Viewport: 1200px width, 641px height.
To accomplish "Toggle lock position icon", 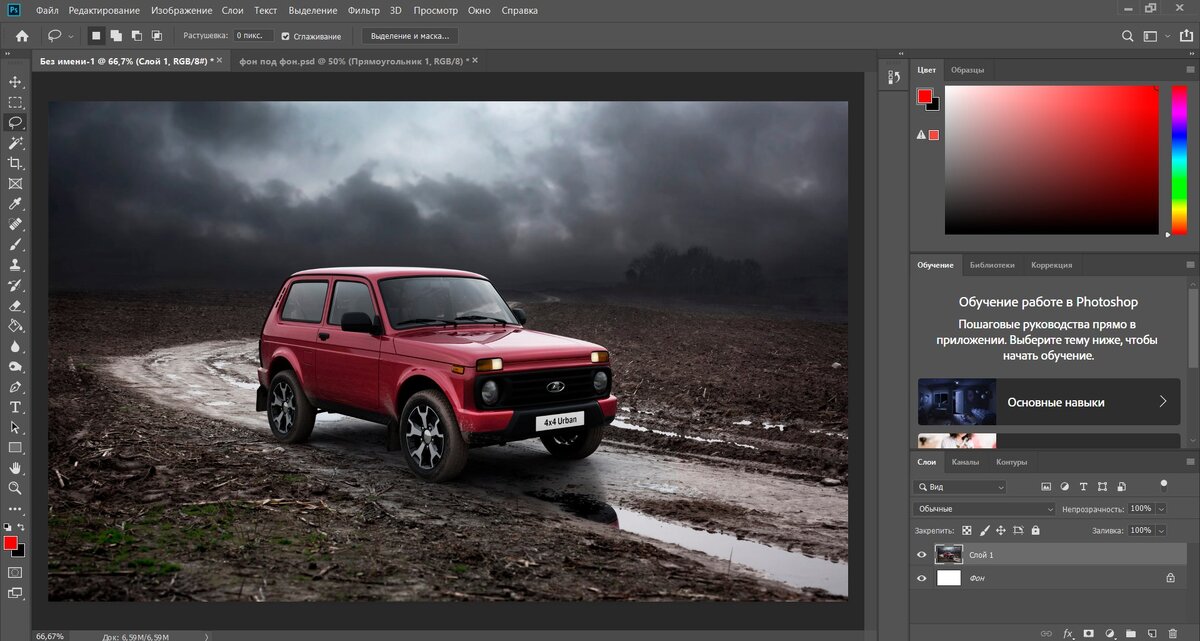I will [1001, 530].
